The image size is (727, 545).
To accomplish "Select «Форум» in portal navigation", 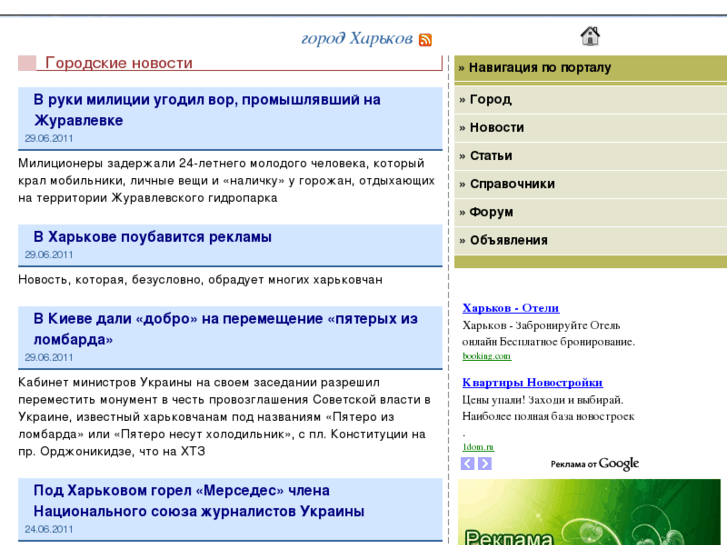I will coord(591,212).
